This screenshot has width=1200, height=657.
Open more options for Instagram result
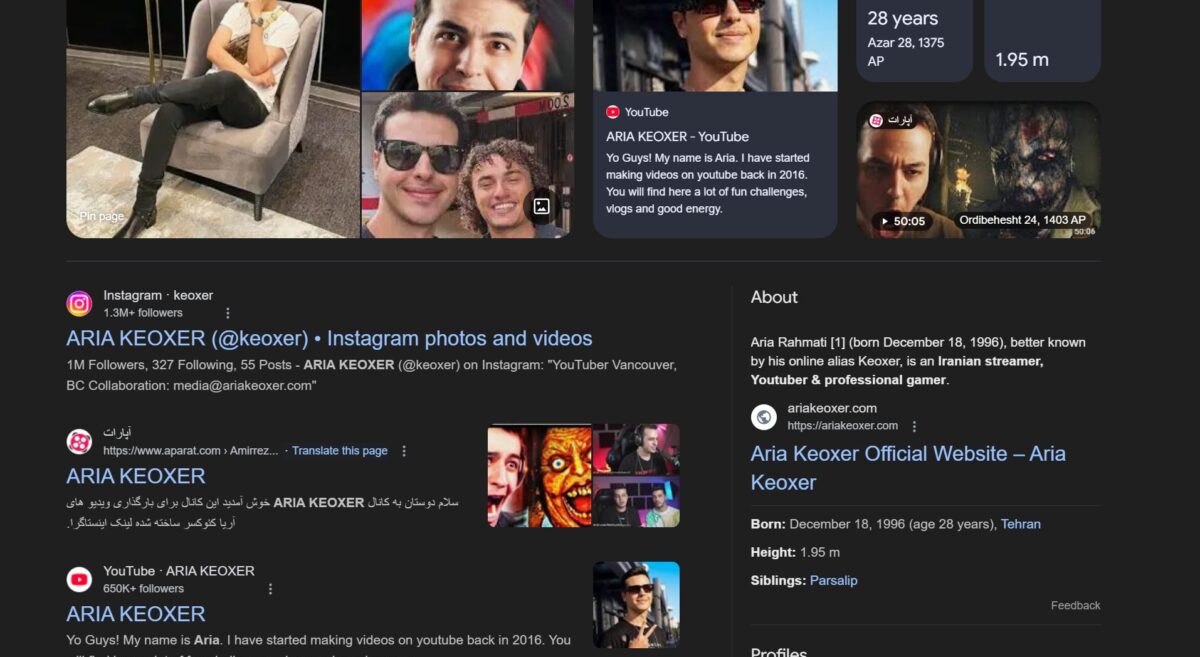(x=228, y=313)
